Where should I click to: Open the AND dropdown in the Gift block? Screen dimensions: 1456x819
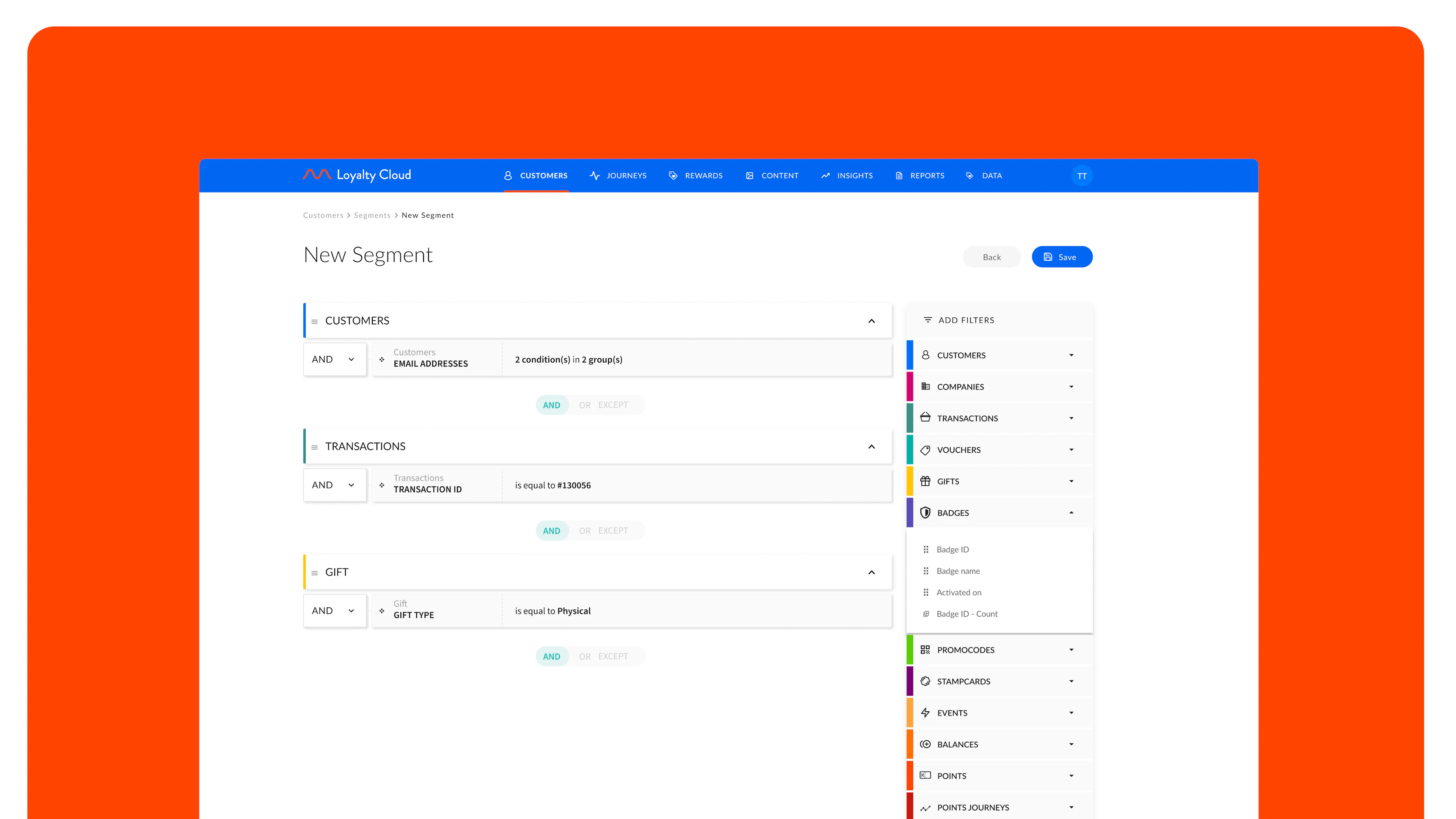(x=334, y=610)
